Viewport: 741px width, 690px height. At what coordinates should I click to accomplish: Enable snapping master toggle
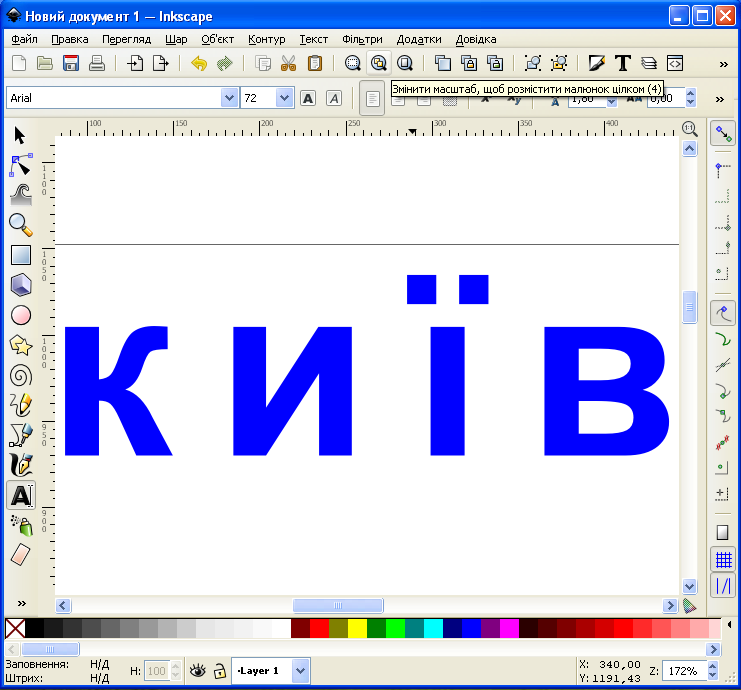723,133
